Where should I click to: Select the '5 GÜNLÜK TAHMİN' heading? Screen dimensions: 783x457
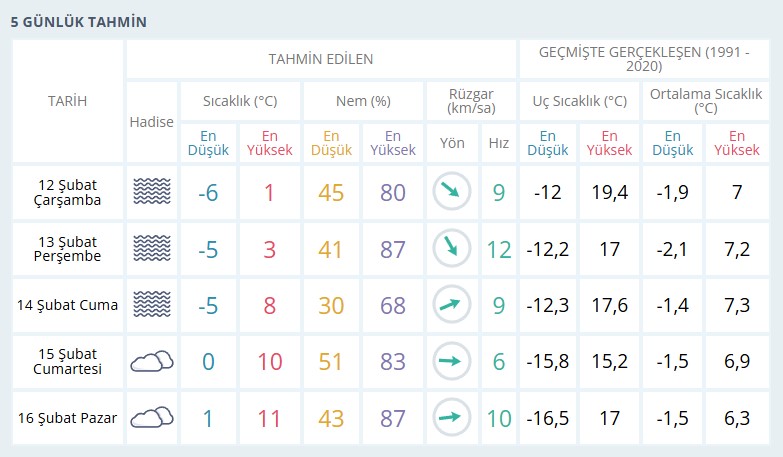pyautogui.click(x=79, y=22)
